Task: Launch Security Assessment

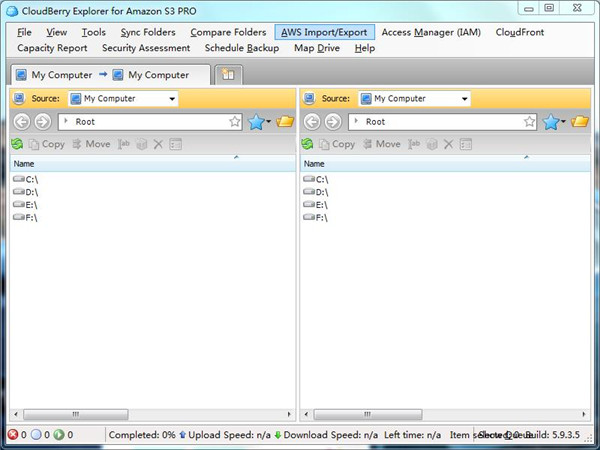Action: (x=146, y=48)
